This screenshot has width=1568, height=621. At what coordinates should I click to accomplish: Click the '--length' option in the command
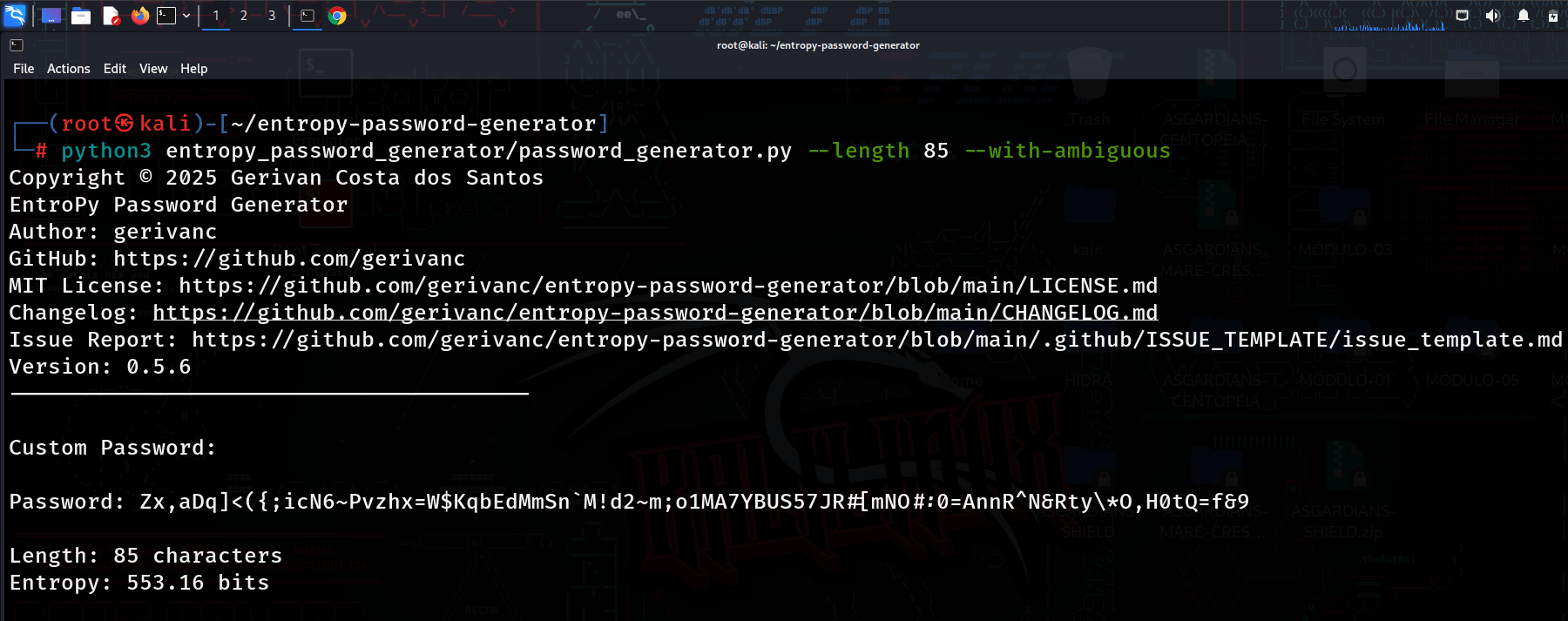pos(859,151)
